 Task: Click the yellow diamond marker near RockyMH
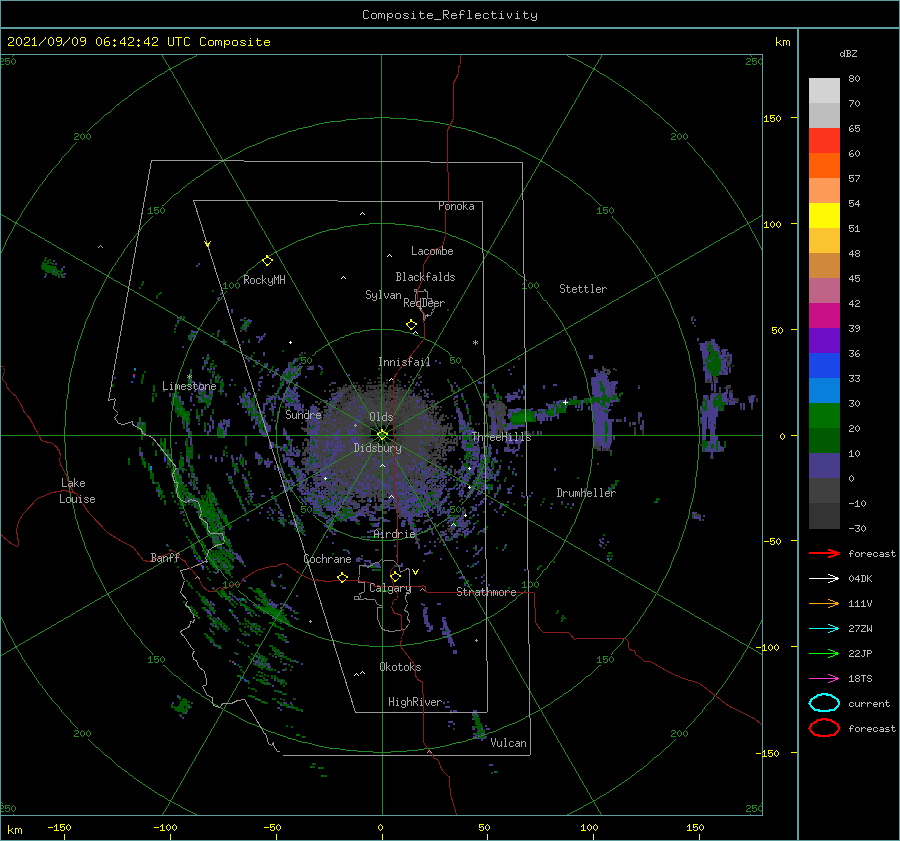coord(267,261)
